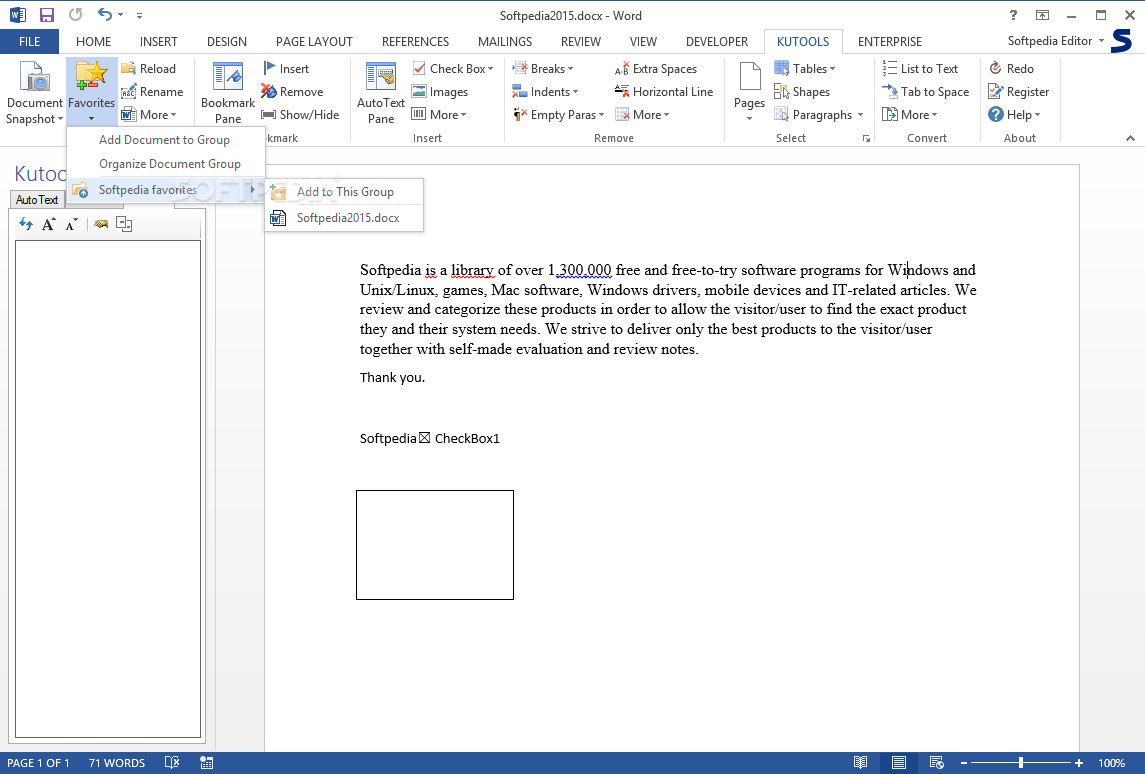The image size is (1145, 774).
Task: Click the 71 WORDS word count
Action: [x=117, y=763]
